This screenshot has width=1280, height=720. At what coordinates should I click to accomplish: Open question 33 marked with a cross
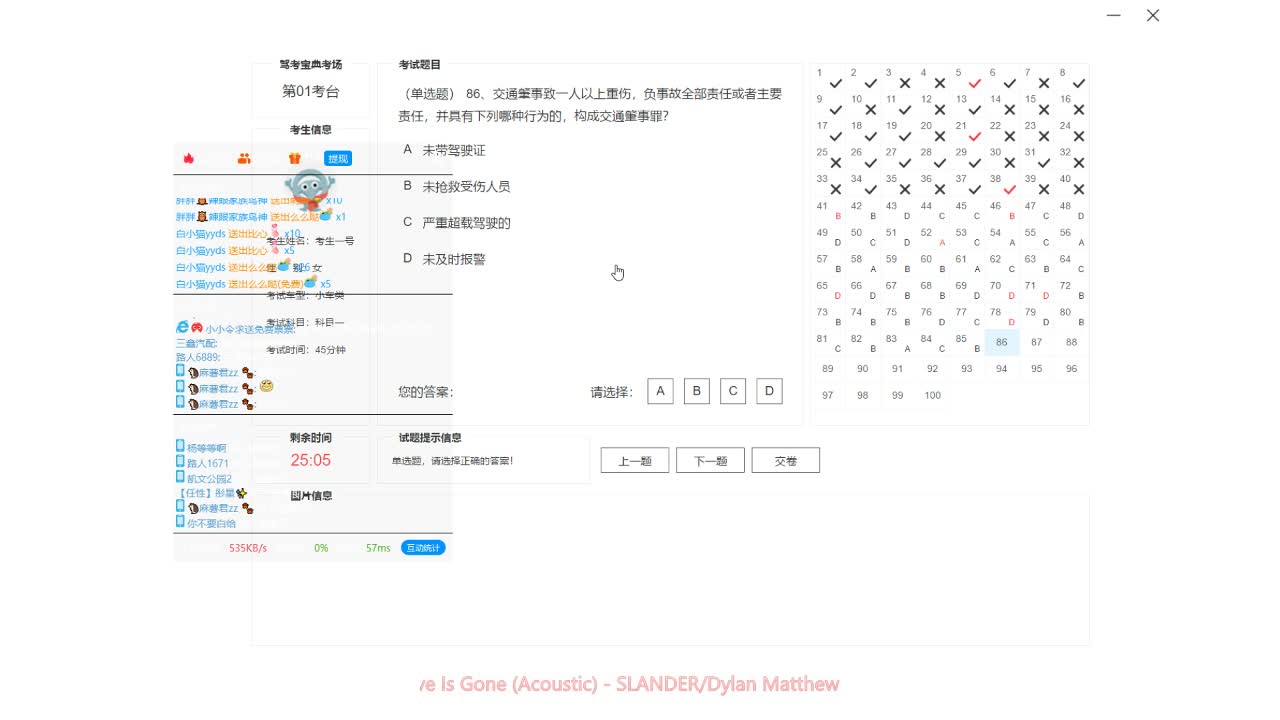click(x=828, y=184)
